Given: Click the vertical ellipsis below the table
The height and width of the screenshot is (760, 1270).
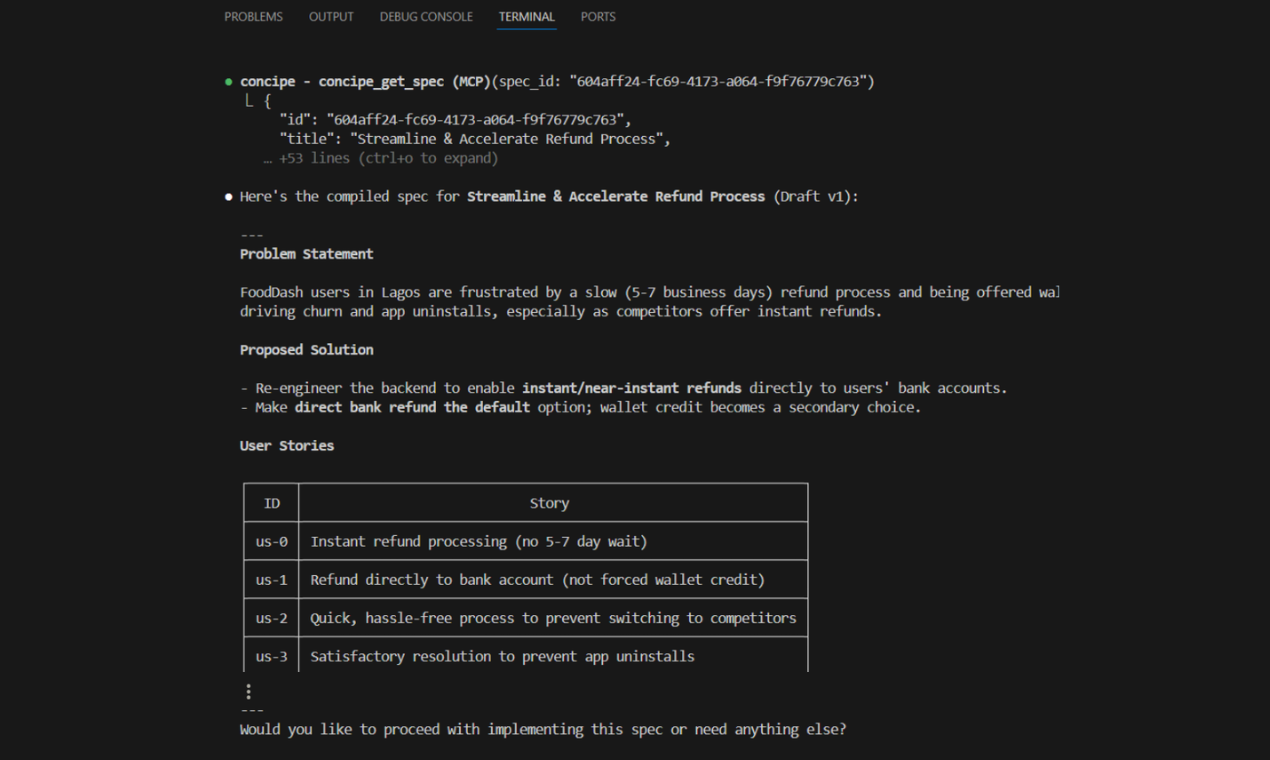Looking at the screenshot, I should point(248,691).
